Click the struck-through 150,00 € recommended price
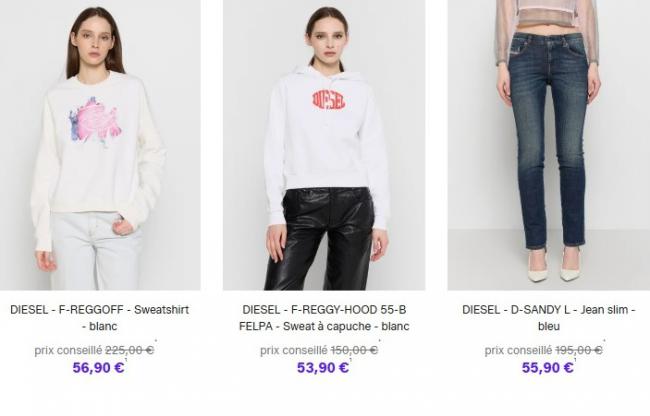The image size is (650, 416). pos(354,351)
